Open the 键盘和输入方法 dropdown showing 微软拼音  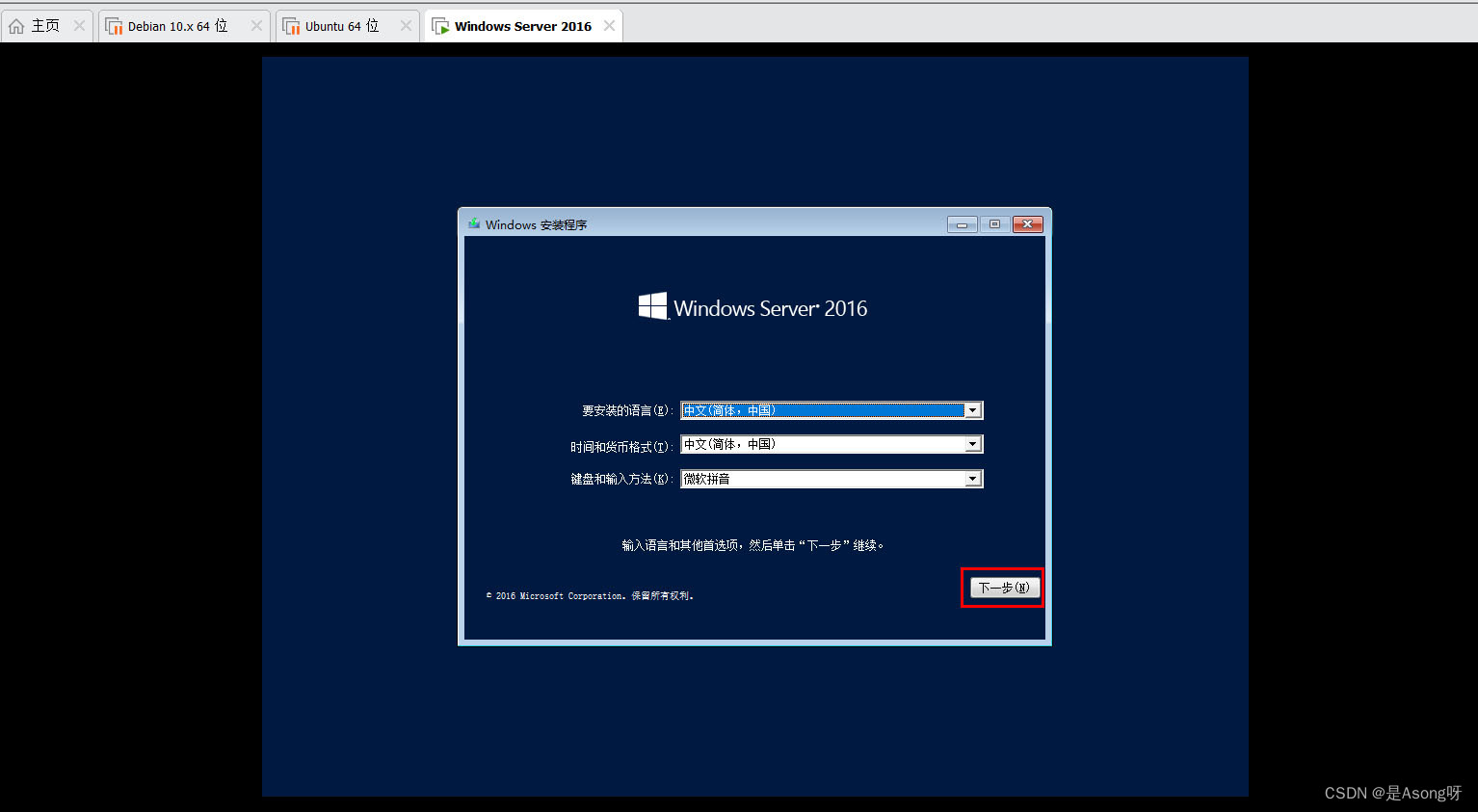click(x=973, y=478)
